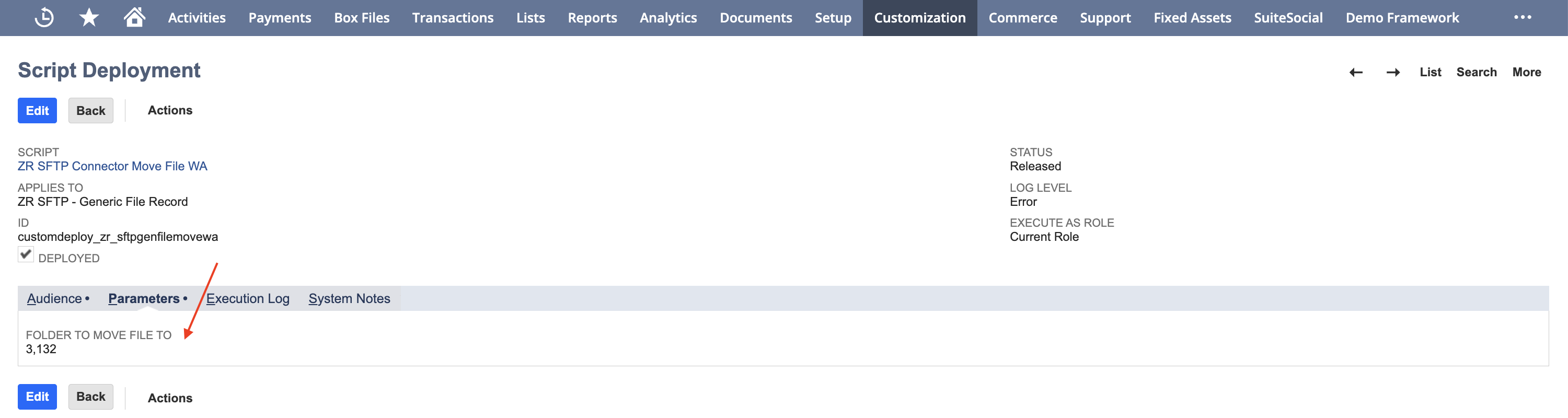Open the Customization menu
Screen dimensions: 1568x418
click(x=920, y=18)
